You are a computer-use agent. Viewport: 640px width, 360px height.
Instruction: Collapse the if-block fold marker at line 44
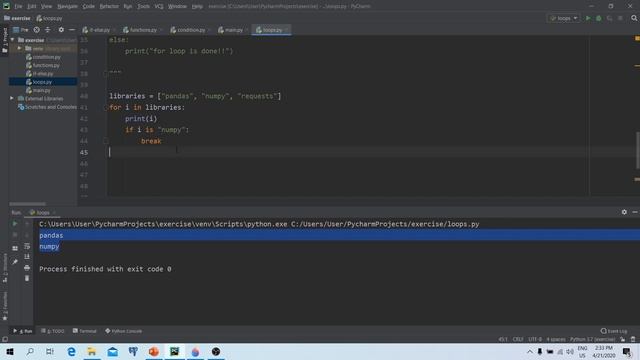tap(105, 141)
